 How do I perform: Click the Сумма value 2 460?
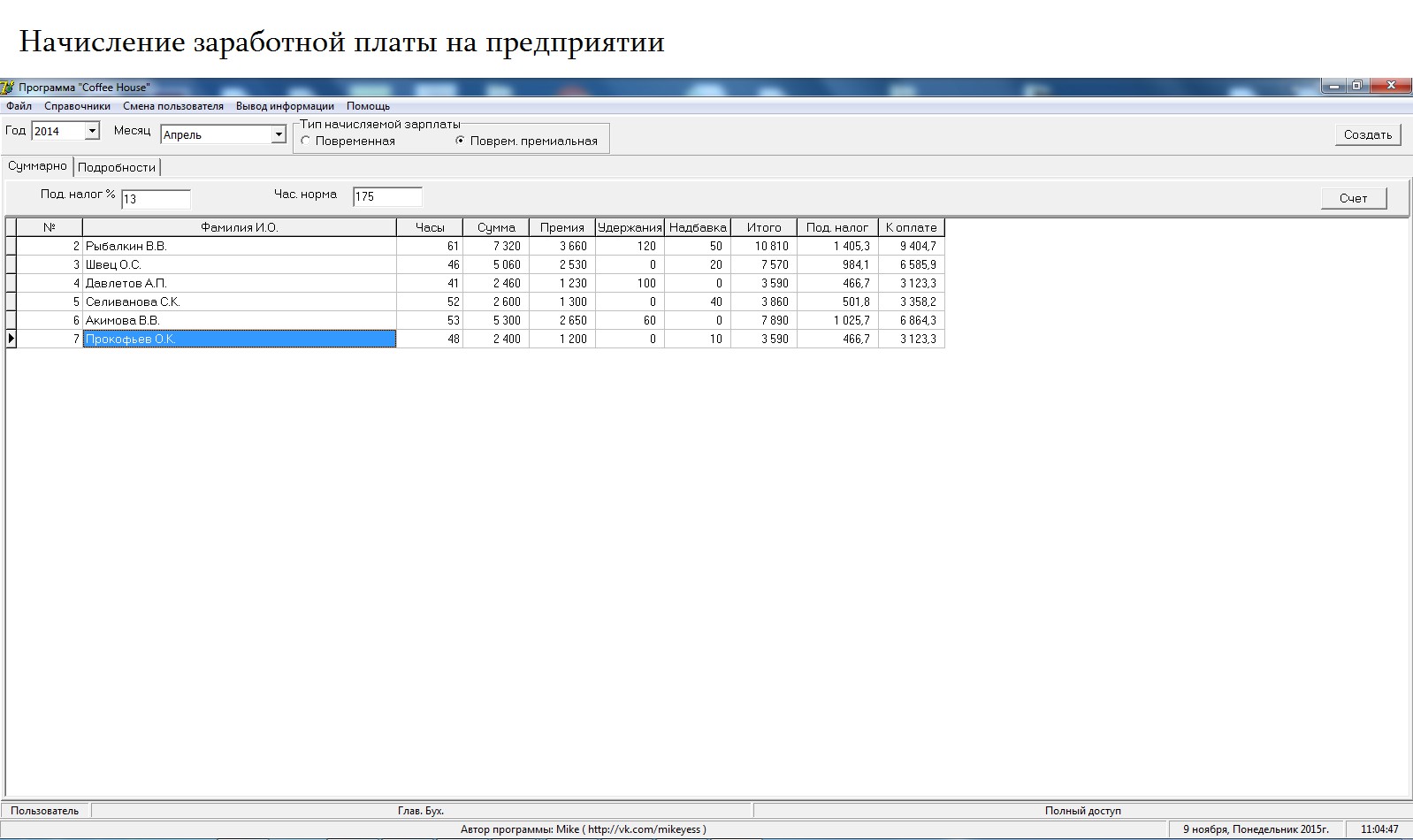coord(507,284)
